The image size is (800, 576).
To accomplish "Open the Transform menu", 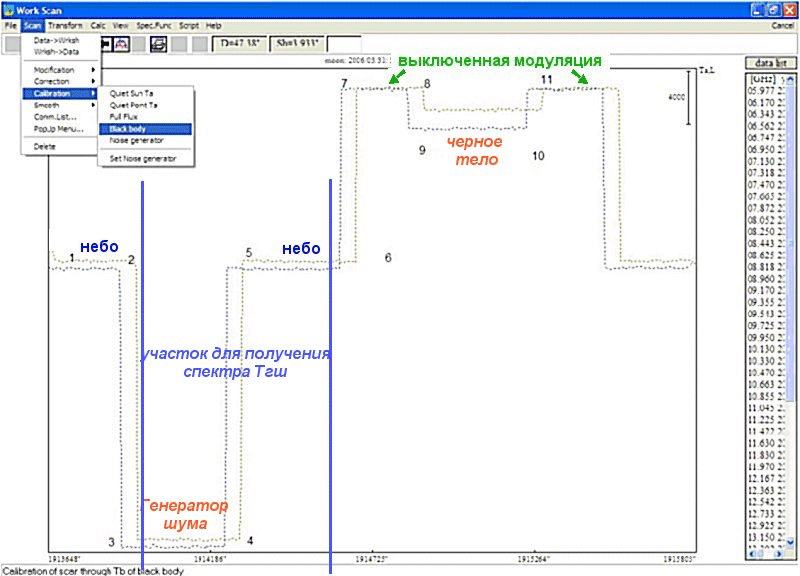I will point(65,26).
